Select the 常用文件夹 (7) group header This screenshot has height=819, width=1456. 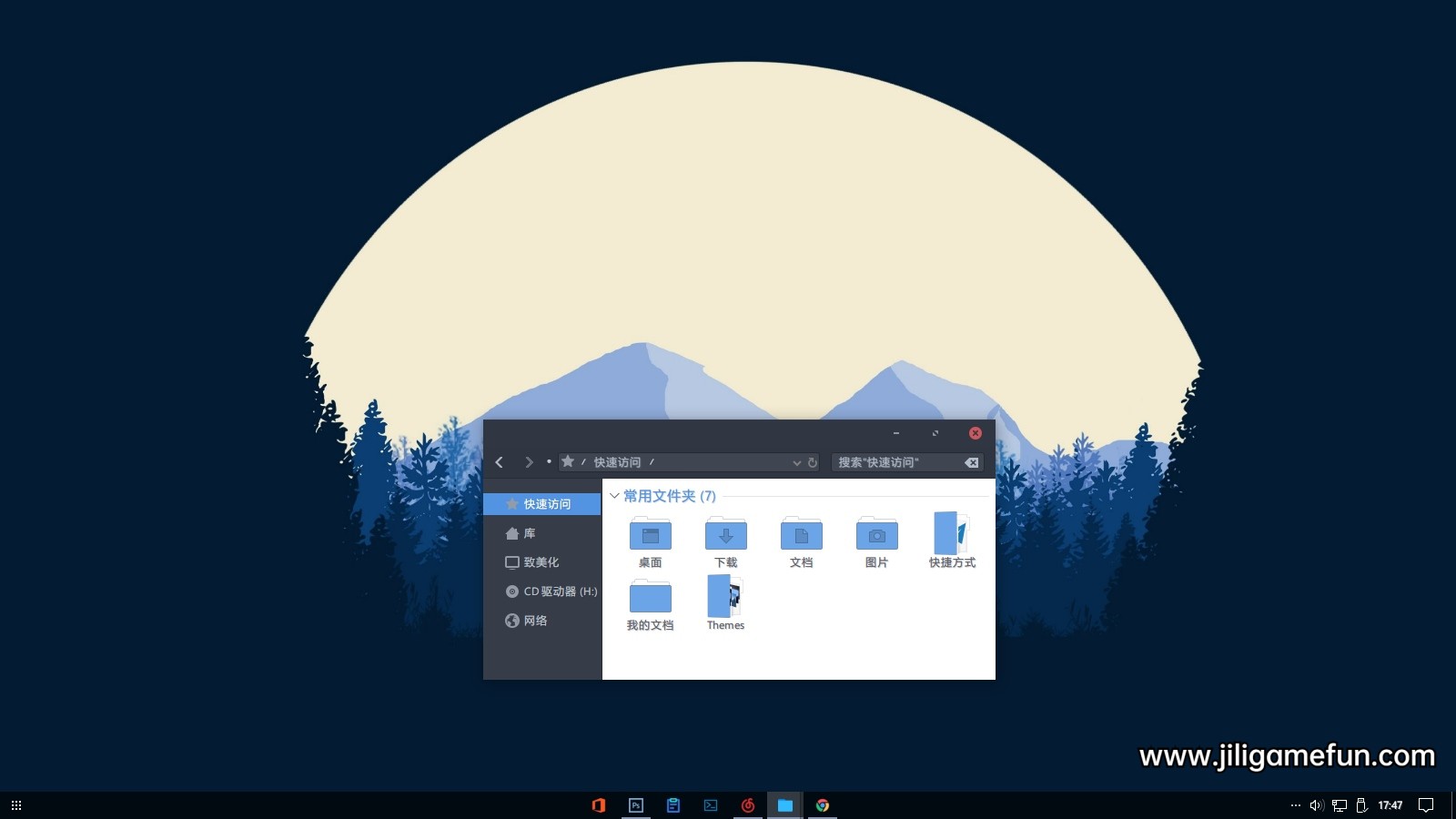(670, 496)
